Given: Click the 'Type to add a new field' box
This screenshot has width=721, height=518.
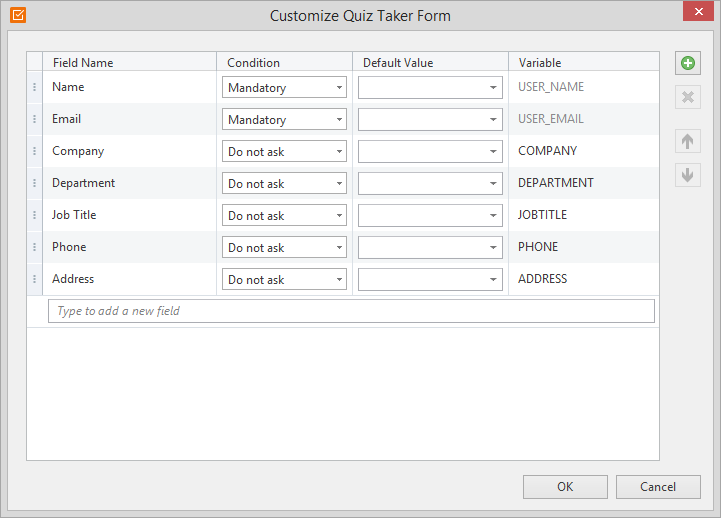Looking at the screenshot, I should (351, 311).
